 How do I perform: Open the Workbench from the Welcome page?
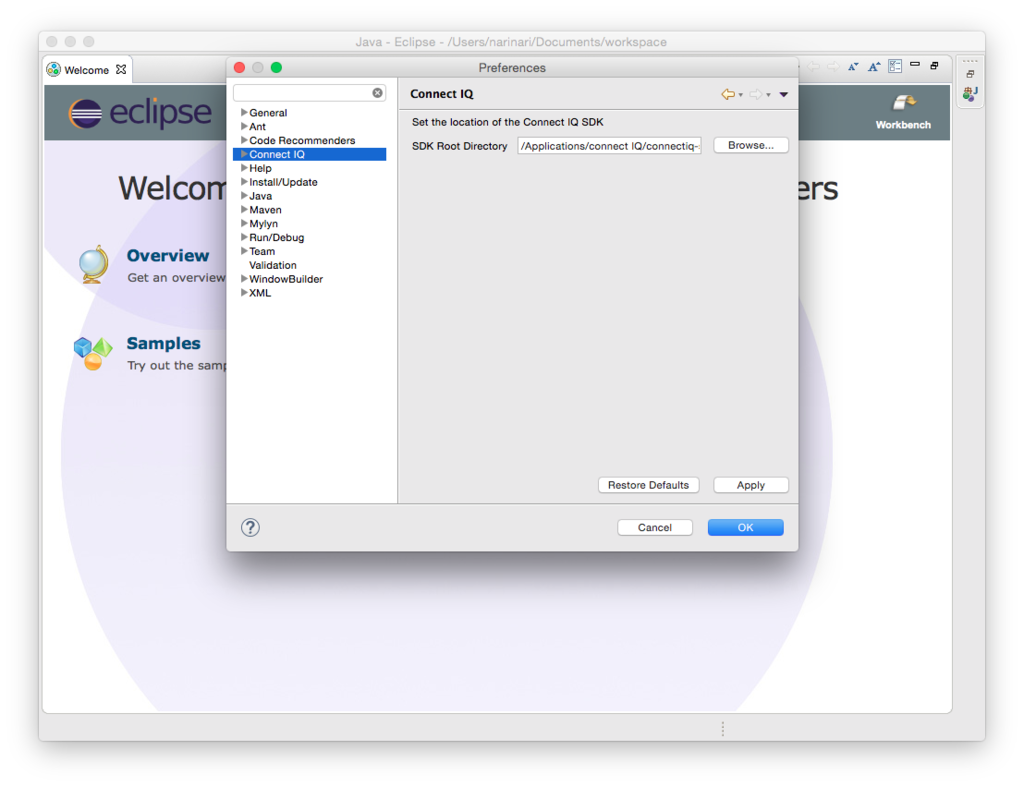[x=903, y=112]
